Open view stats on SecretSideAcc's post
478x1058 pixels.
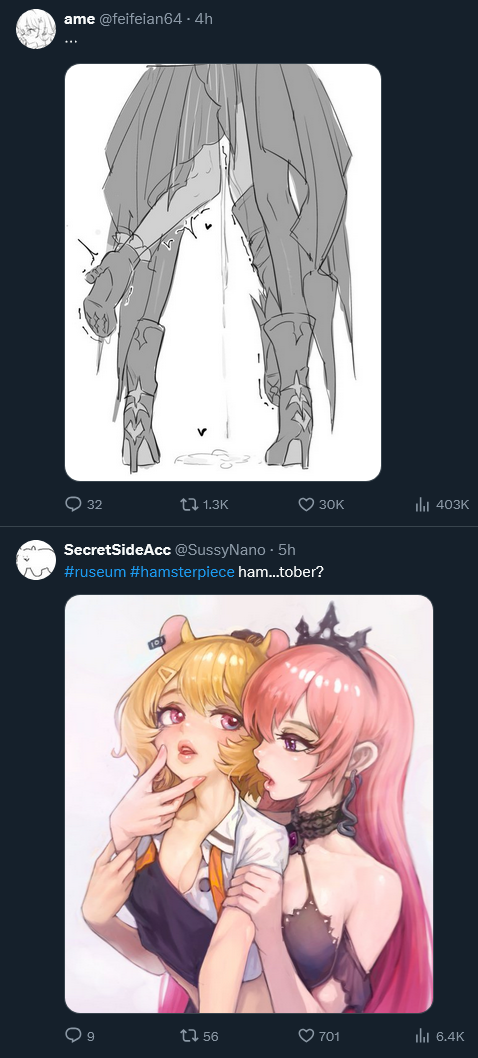click(423, 1036)
